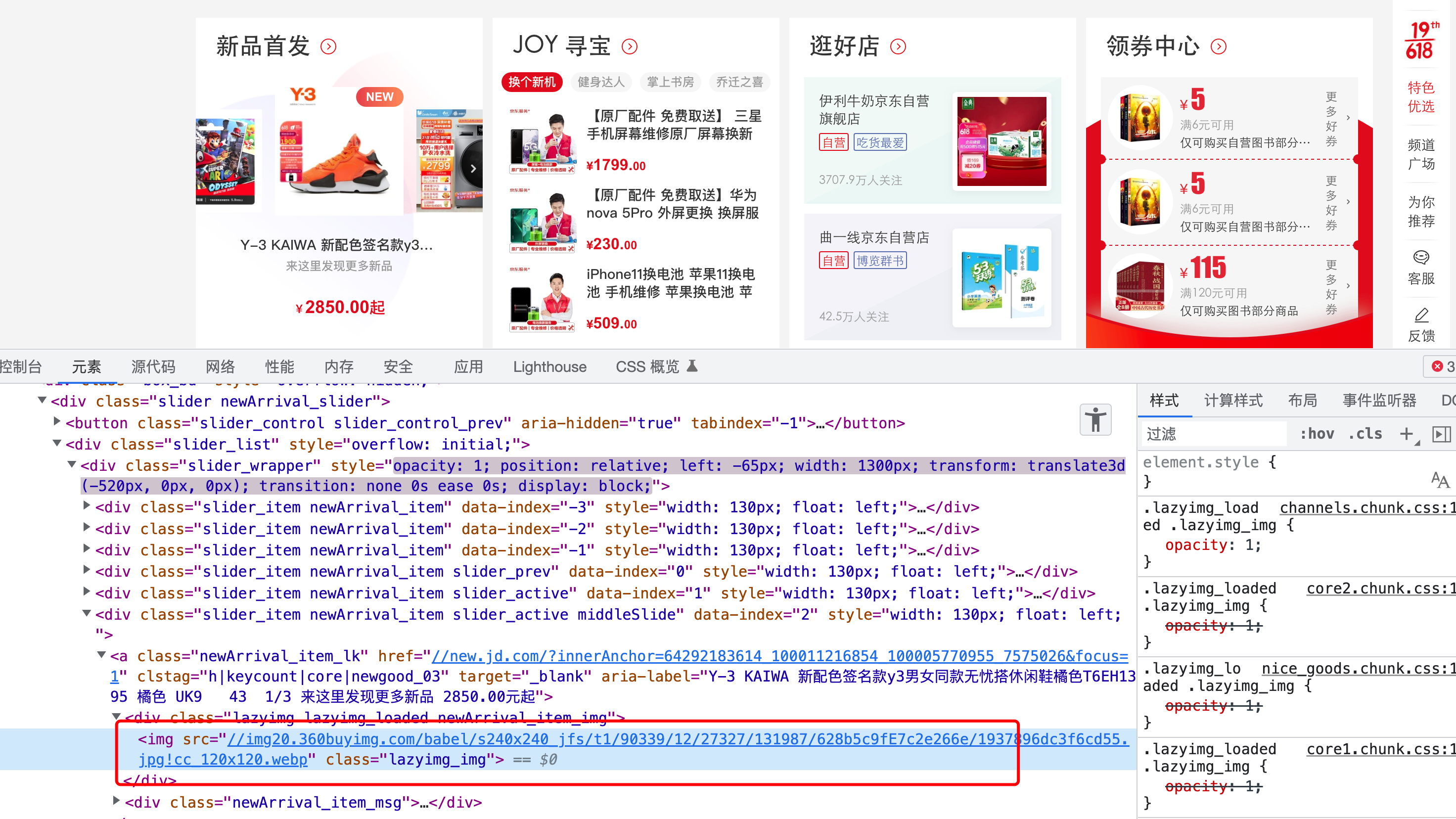This screenshot has width=1456, height=819.
Task: Advance new arrivals slider with next arrow
Action: click(x=474, y=169)
